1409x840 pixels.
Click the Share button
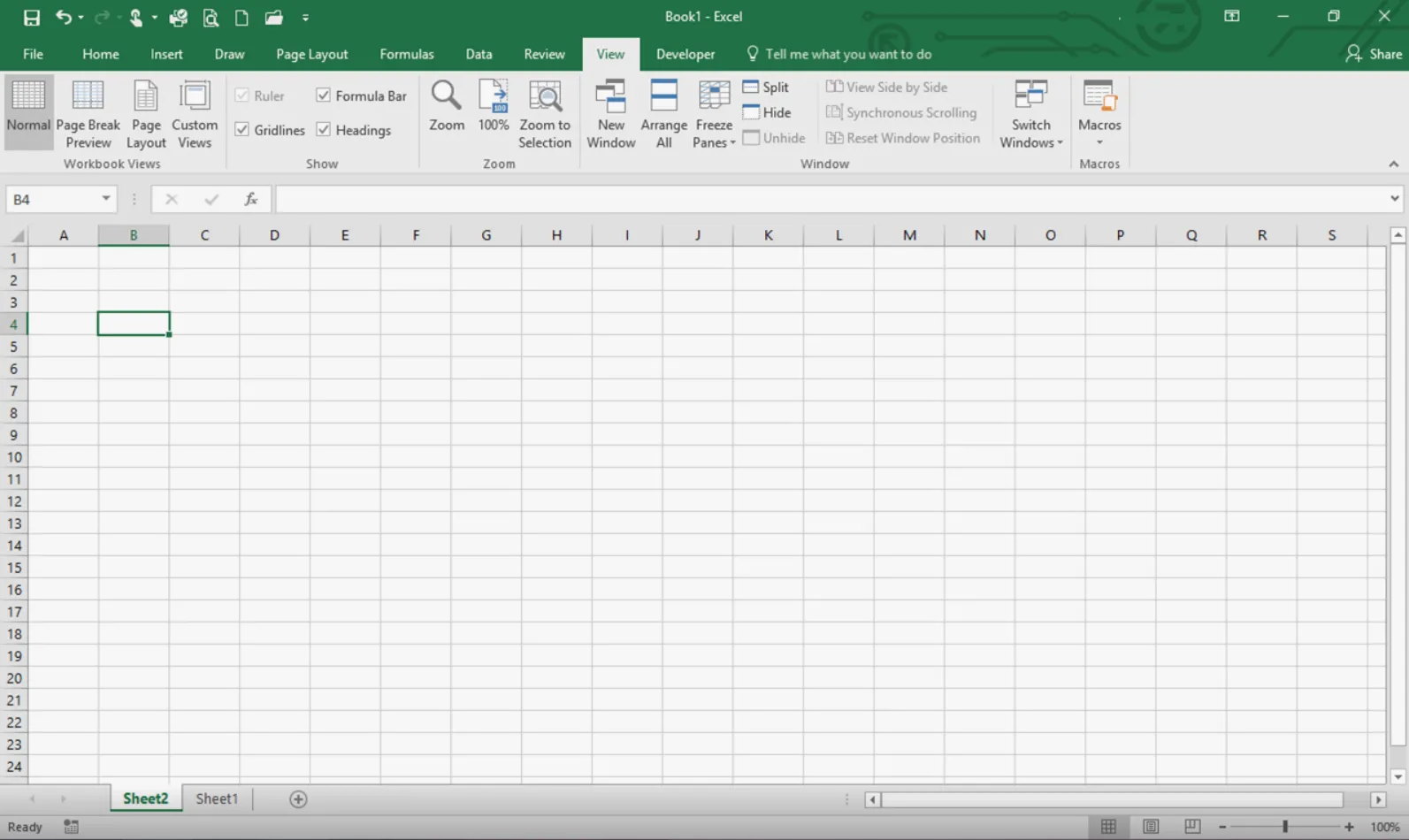(1374, 54)
